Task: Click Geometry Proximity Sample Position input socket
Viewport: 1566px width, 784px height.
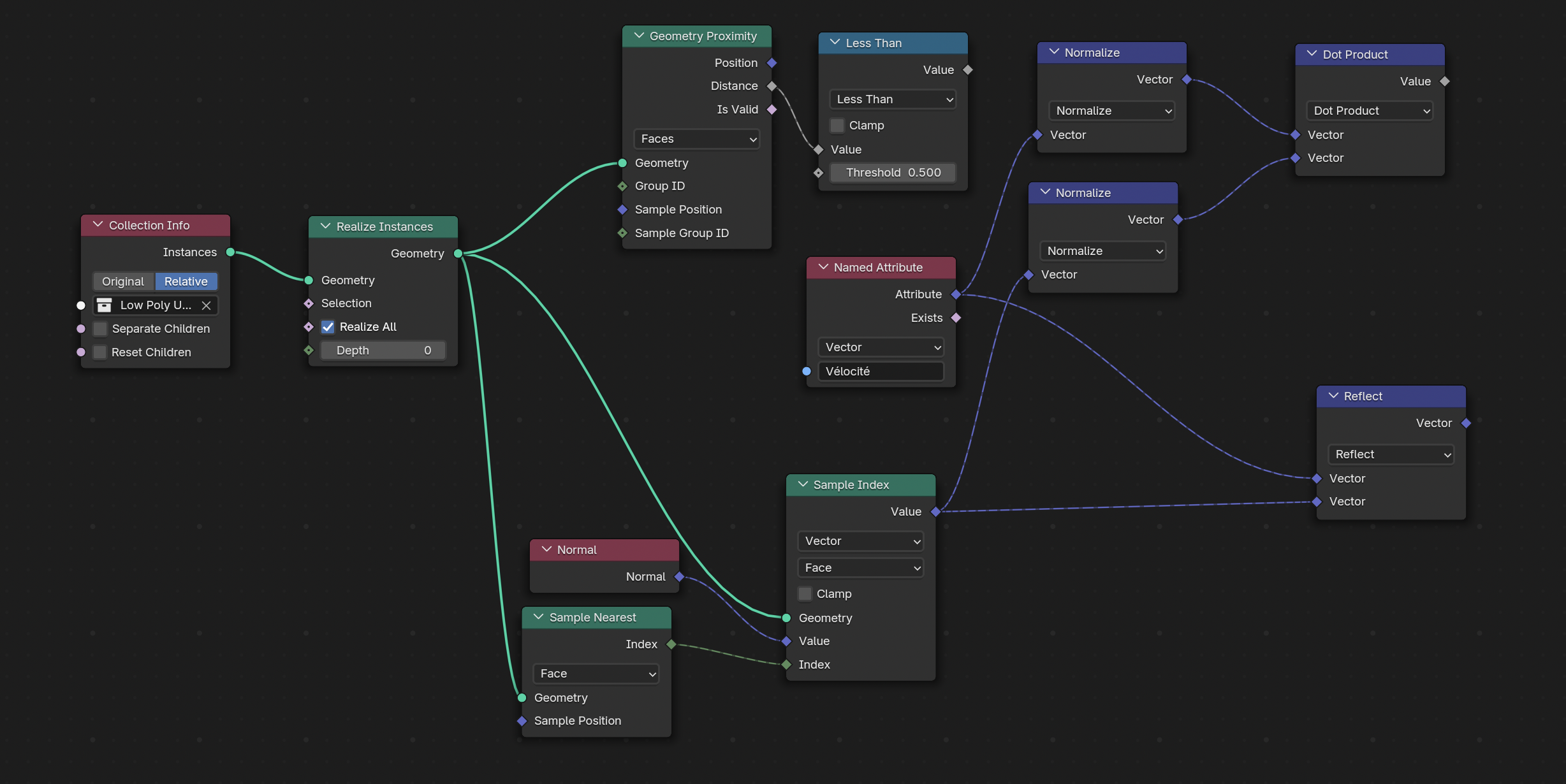Action: (622, 210)
